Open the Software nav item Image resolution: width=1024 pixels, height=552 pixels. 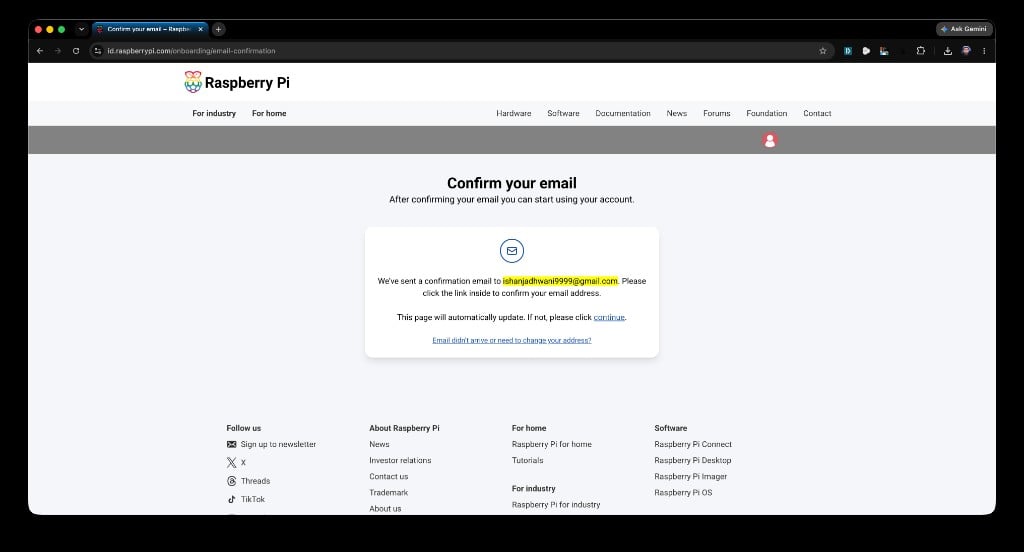click(563, 114)
